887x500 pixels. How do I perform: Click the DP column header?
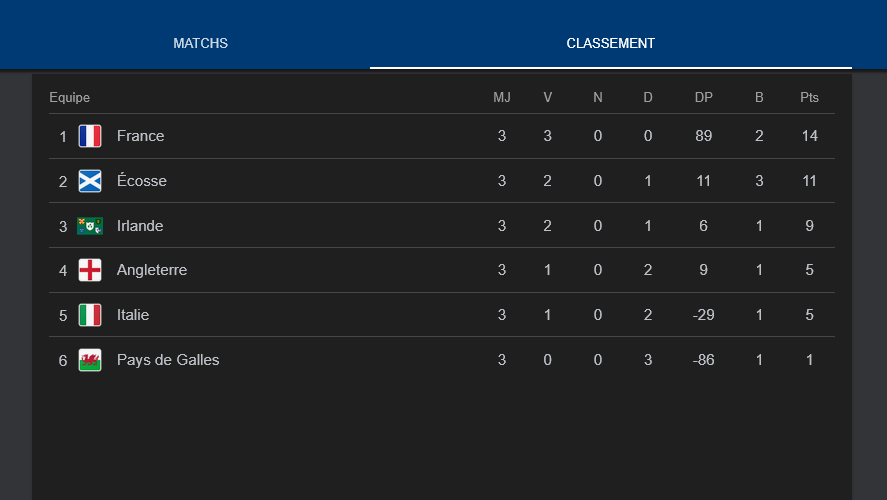click(704, 97)
